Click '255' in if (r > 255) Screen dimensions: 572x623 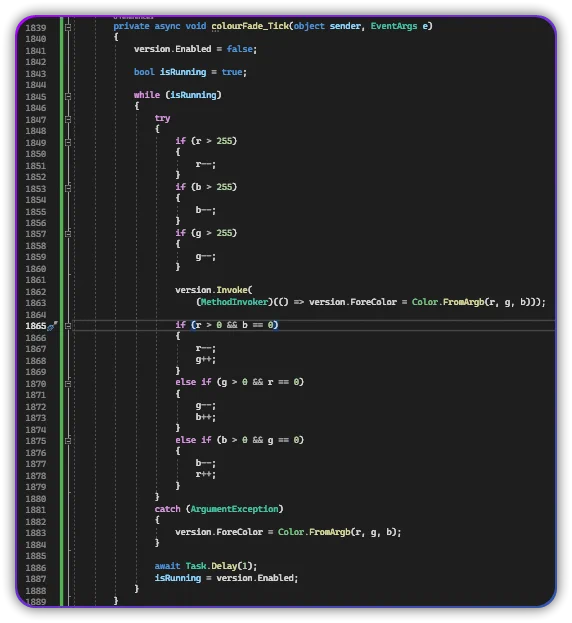pos(224,141)
